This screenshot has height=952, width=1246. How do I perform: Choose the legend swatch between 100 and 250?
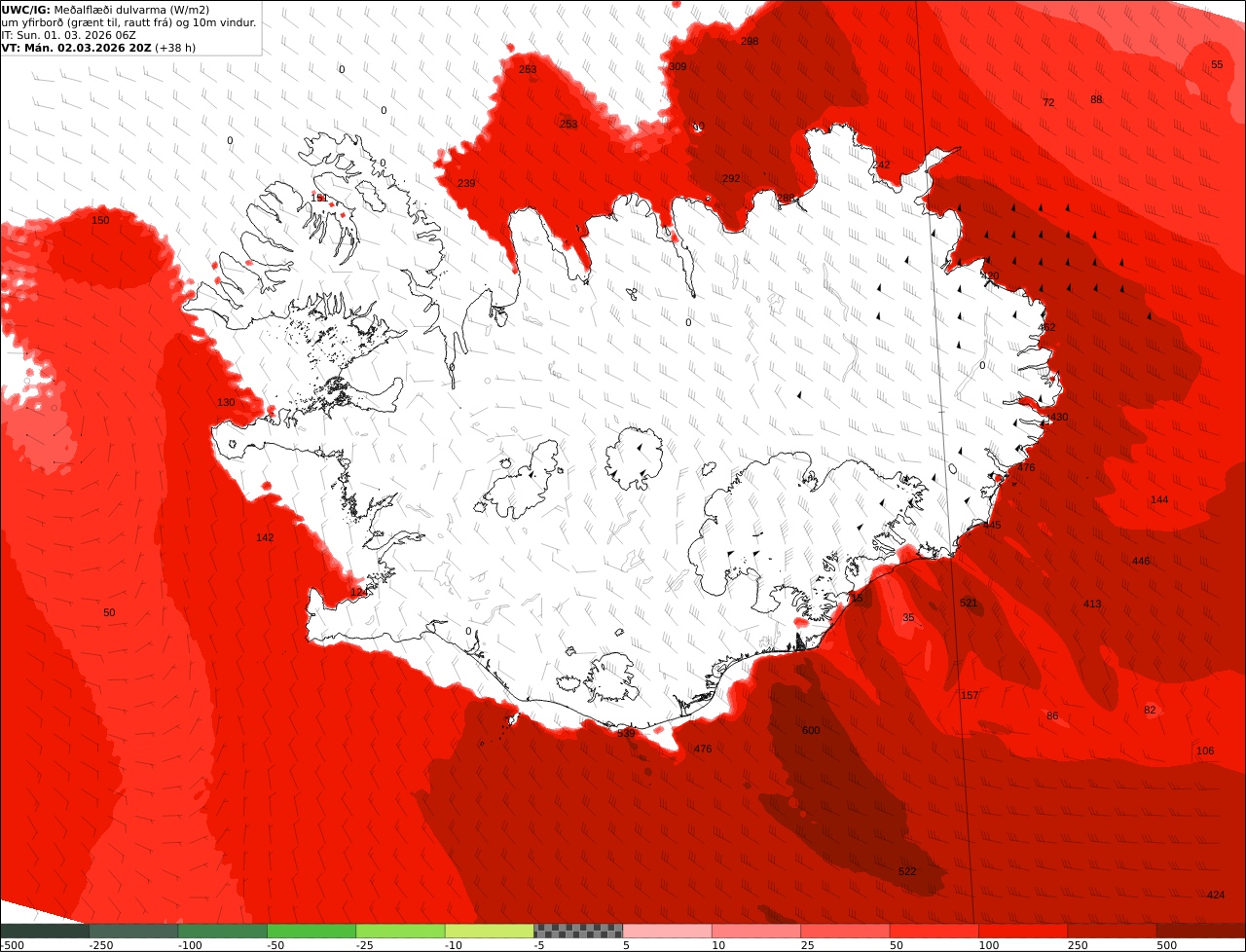coord(1023,931)
